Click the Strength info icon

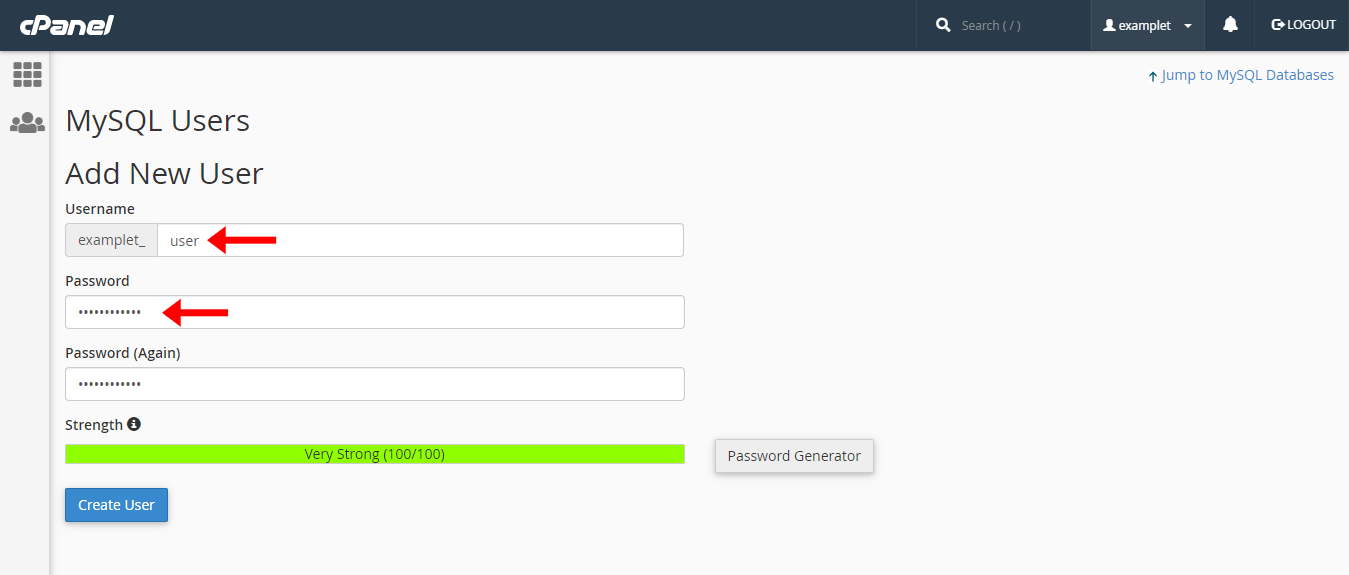[x=134, y=424]
